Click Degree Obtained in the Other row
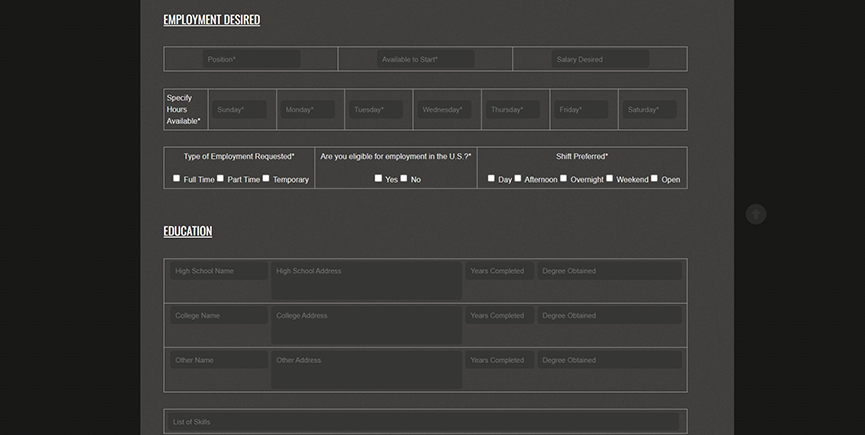 point(609,360)
